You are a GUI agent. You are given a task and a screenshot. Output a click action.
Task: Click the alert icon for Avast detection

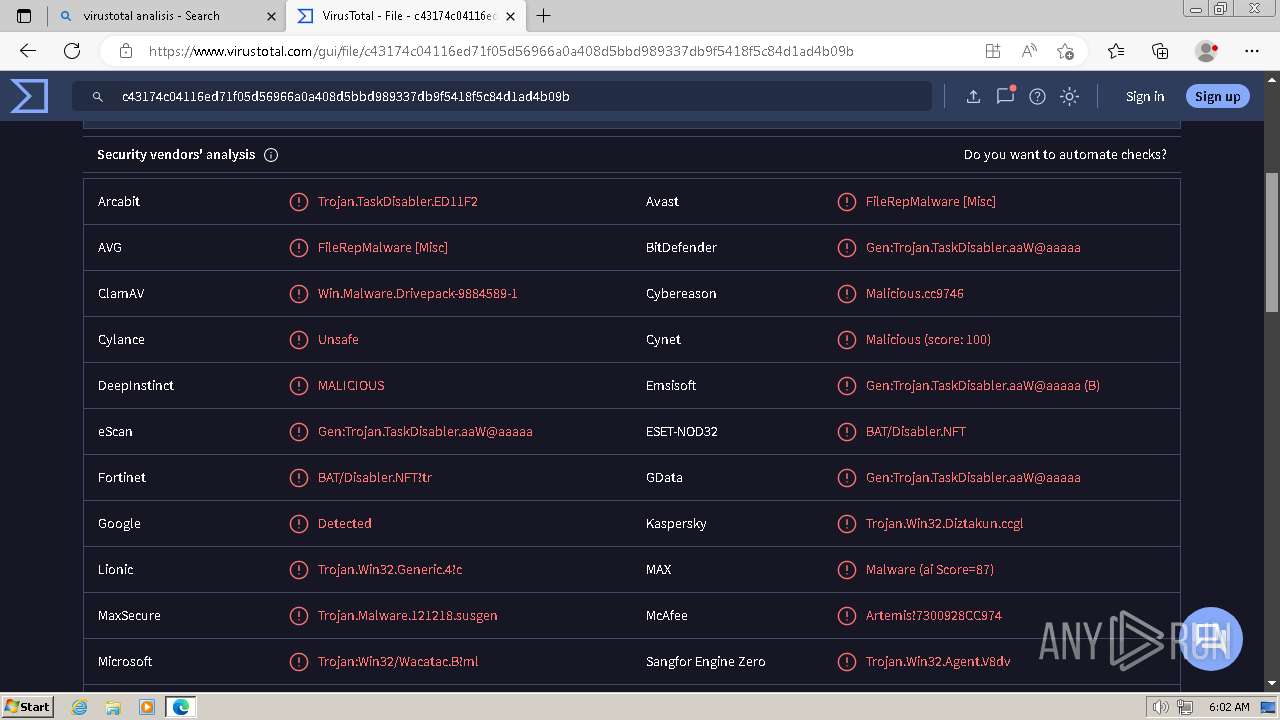pos(846,202)
